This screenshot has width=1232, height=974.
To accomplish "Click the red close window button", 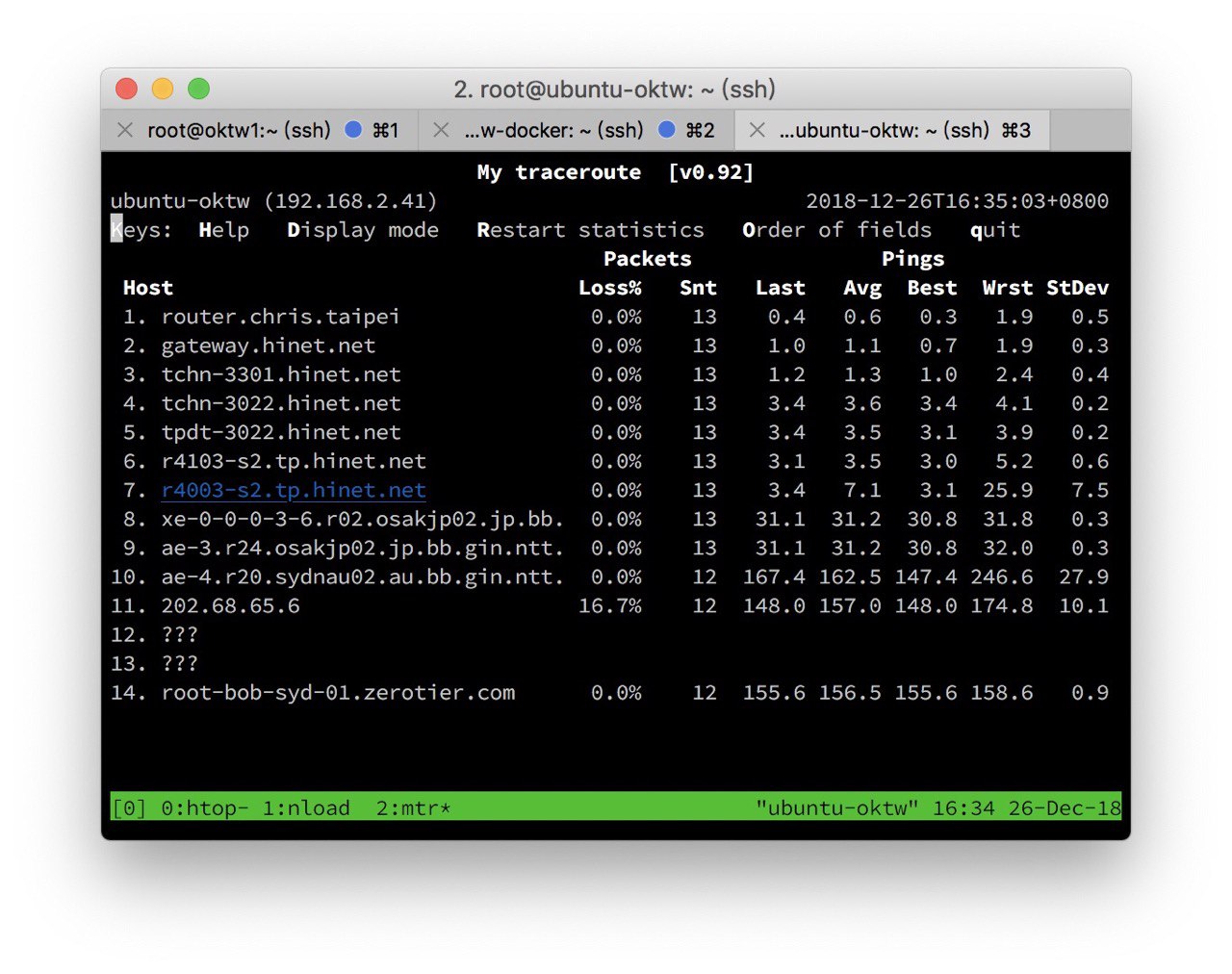I will click(x=126, y=90).
